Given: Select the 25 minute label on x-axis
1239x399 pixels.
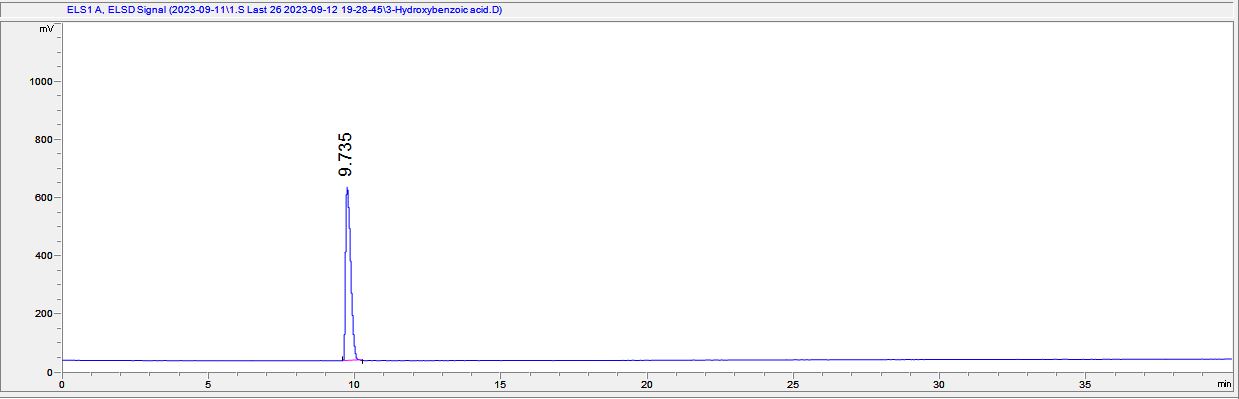Looking at the screenshot, I should tap(793, 384).
